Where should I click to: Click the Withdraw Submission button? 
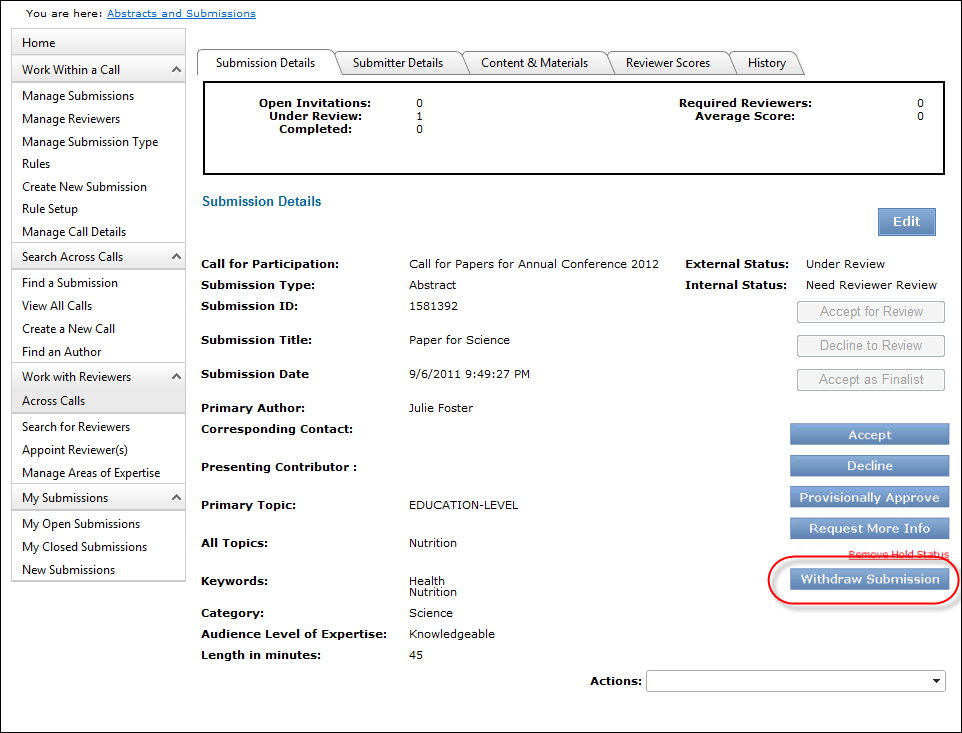tap(869, 579)
